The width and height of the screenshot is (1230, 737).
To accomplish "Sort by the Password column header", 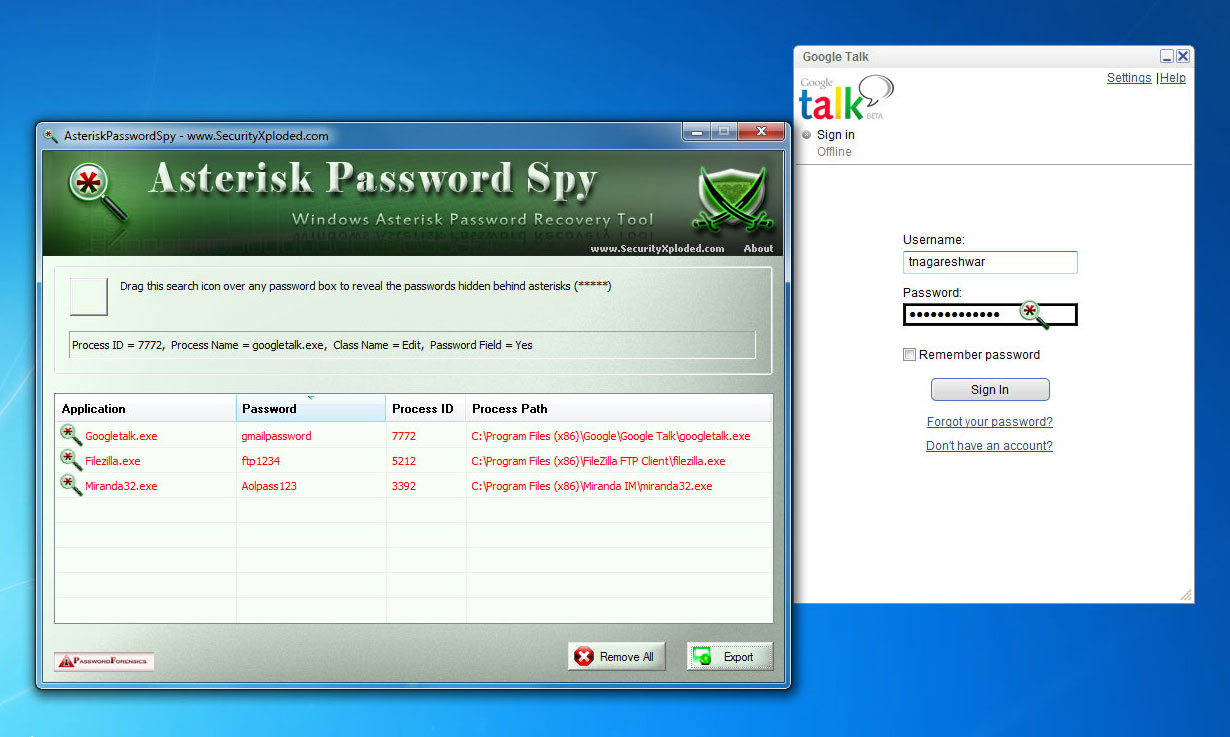I will (311, 408).
